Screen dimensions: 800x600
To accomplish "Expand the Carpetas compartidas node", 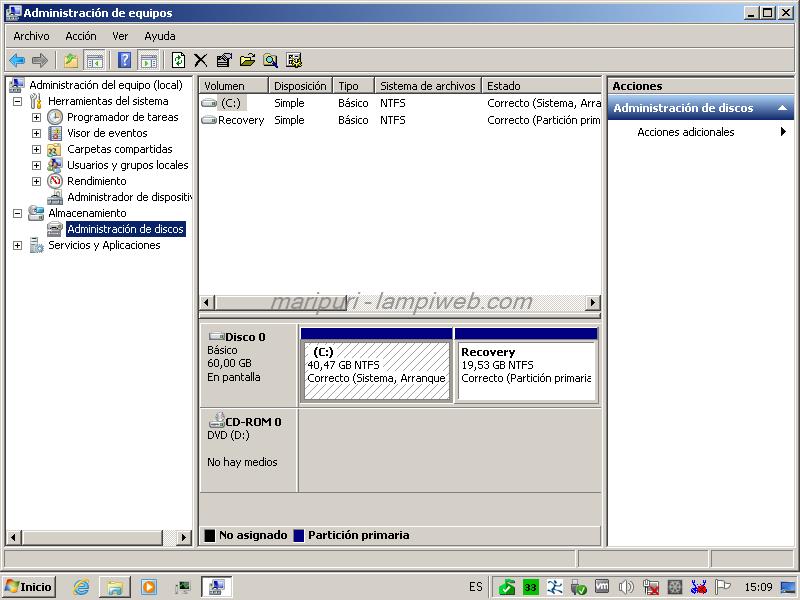I will (36, 149).
